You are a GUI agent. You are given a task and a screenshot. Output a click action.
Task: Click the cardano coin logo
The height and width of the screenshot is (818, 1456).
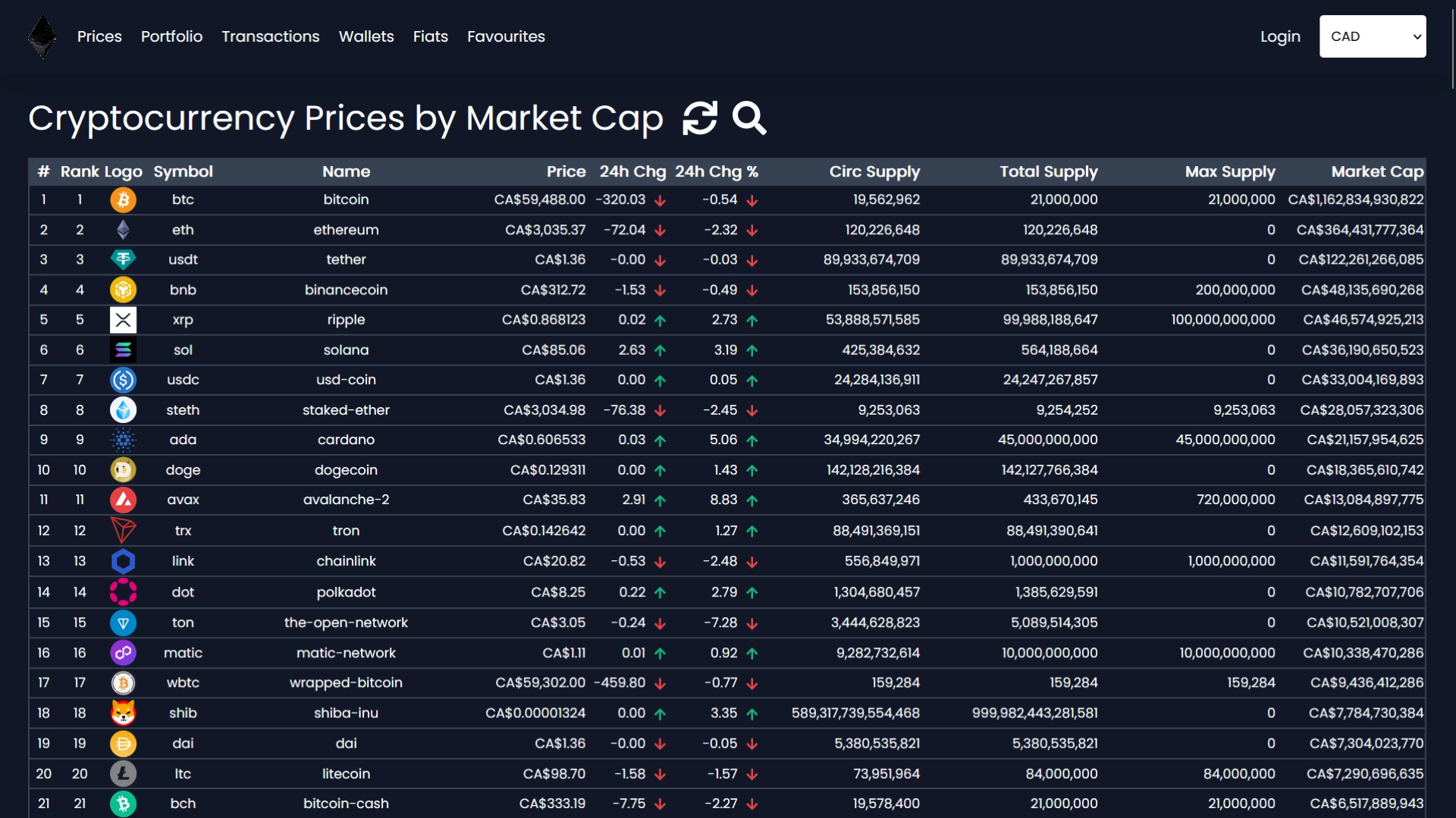point(123,440)
